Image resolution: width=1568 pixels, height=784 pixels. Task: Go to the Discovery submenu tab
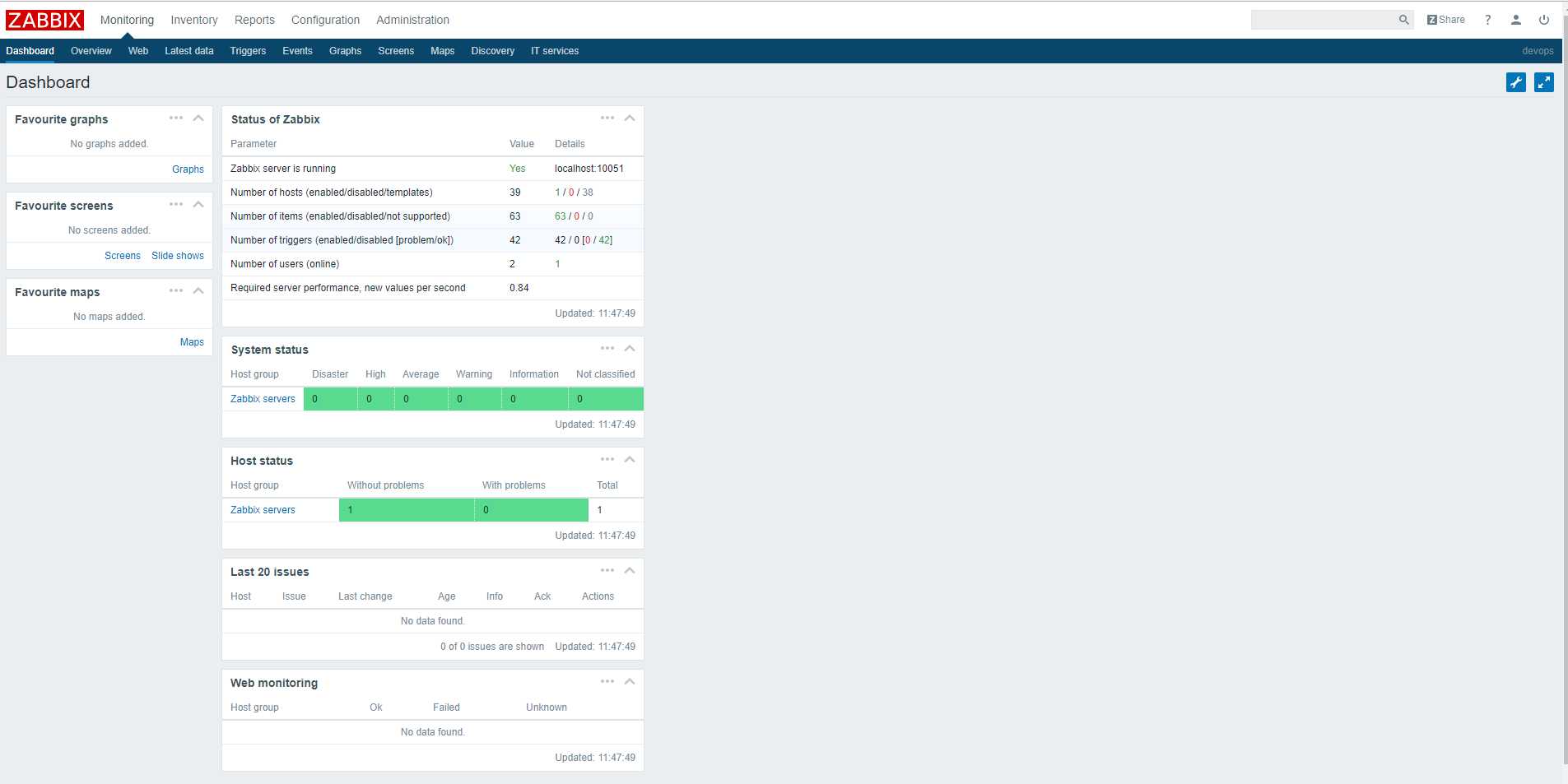[493, 51]
